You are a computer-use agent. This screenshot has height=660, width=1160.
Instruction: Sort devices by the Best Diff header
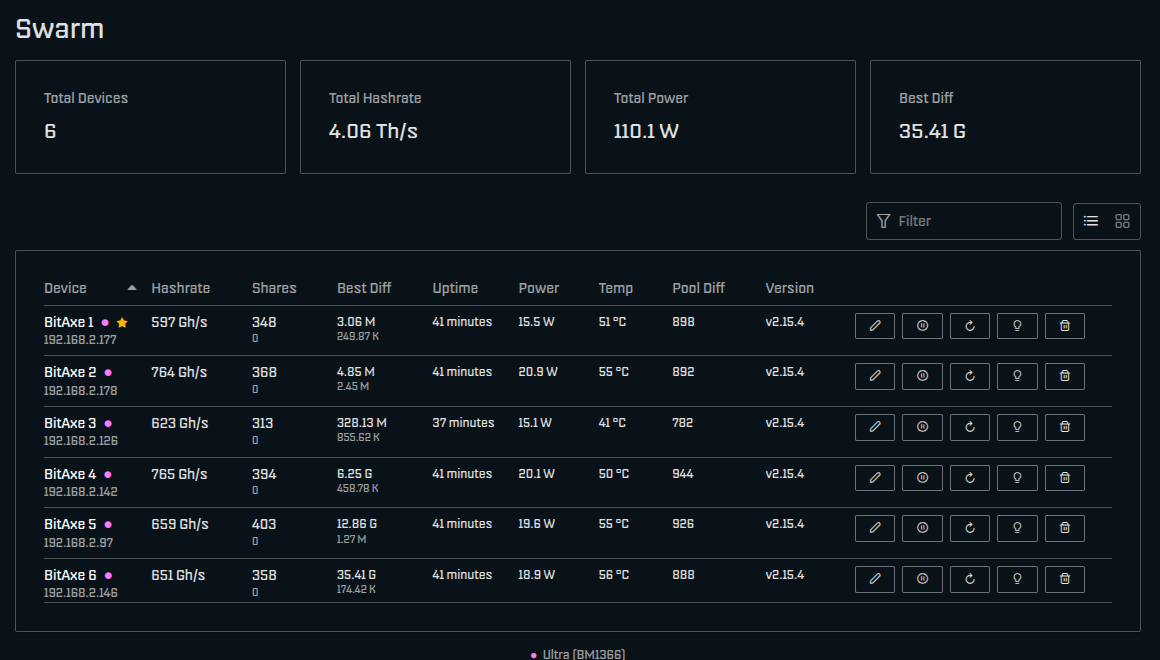pos(364,289)
